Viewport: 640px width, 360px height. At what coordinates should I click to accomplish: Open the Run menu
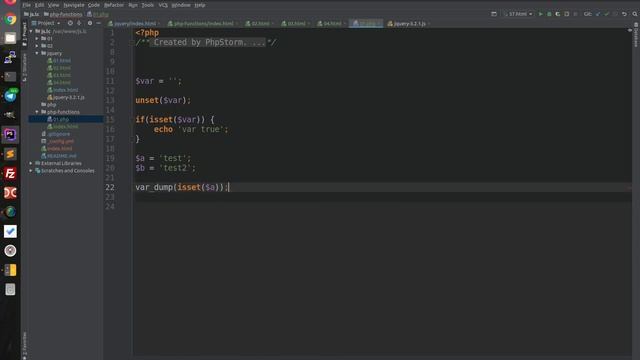(133, 5)
